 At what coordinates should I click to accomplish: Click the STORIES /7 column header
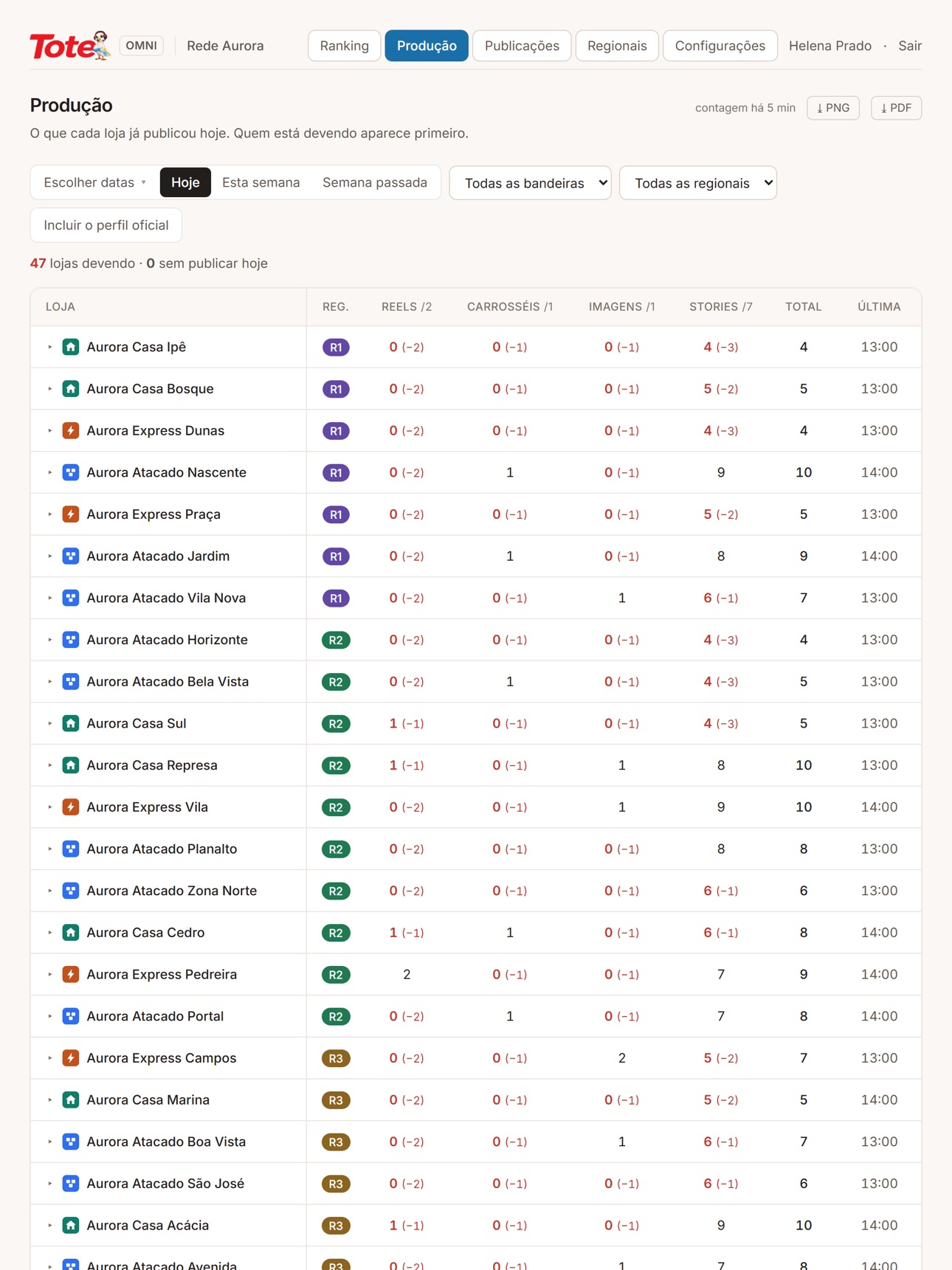pos(721,307)
